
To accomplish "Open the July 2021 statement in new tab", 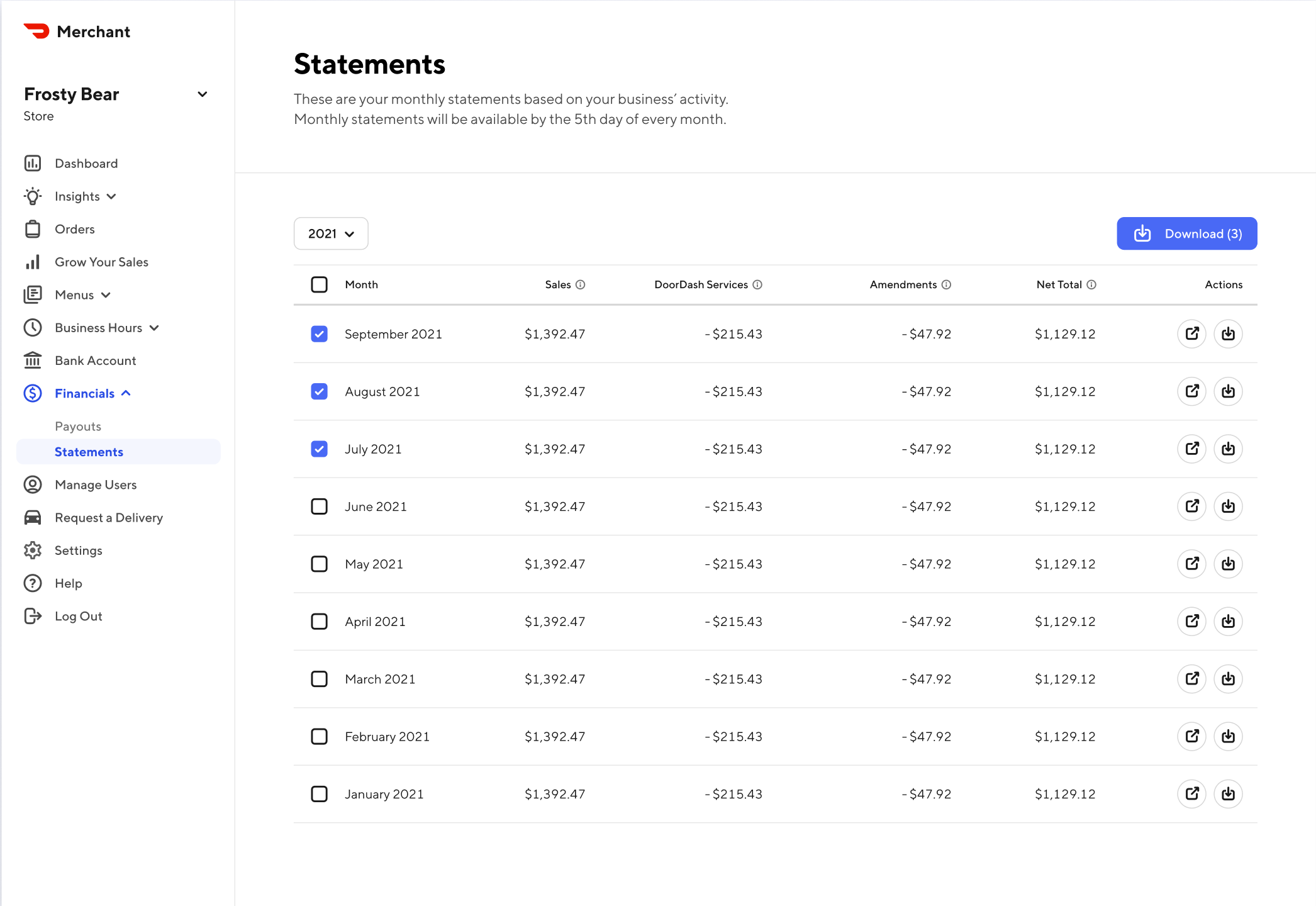I will [x=1191, y=449].
